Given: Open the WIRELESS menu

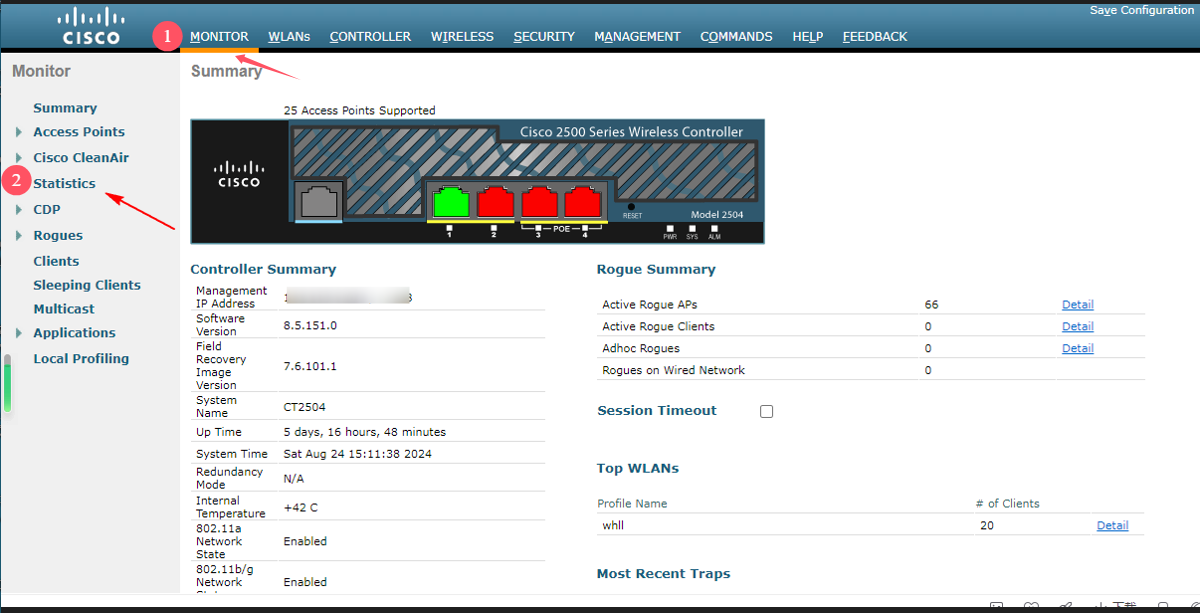Looking at the screenshot, I should 462,36.
